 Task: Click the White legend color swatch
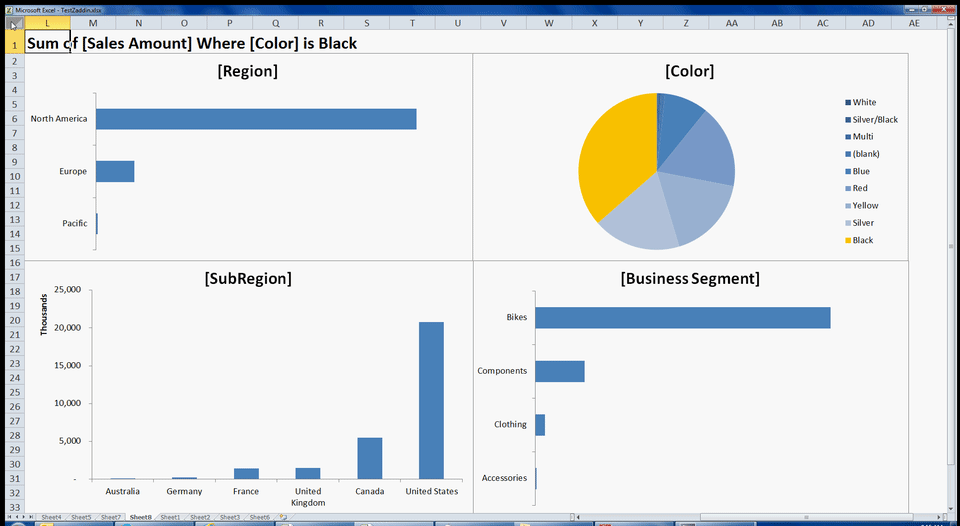tap(848, 102)
